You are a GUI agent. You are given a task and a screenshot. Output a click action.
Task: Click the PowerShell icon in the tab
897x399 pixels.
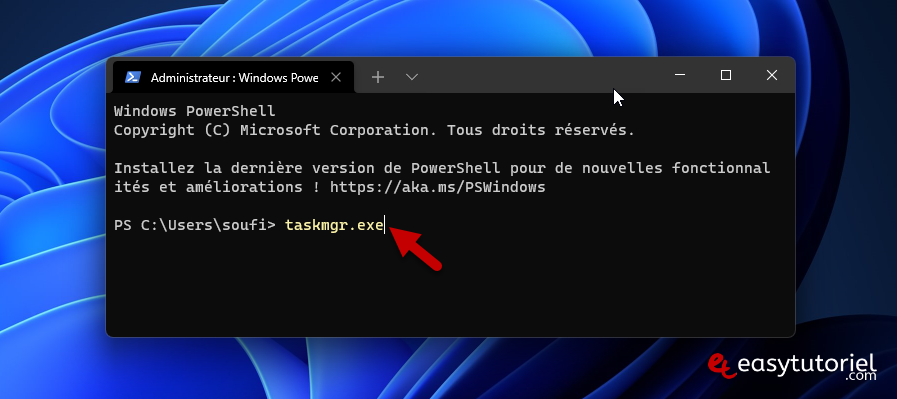[133, 77]
